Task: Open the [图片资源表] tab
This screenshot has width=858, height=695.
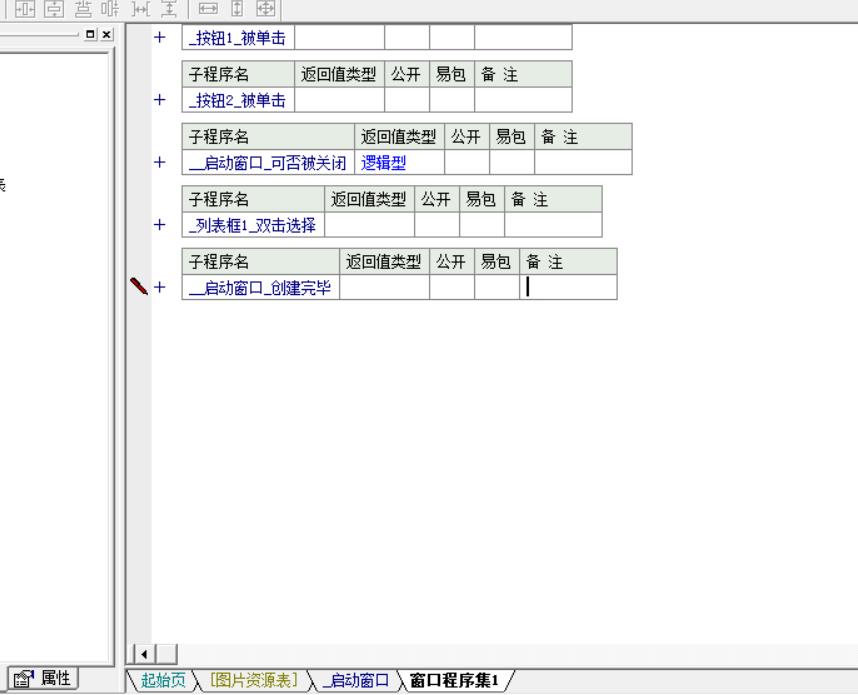Action: click(x=254, y=680)
